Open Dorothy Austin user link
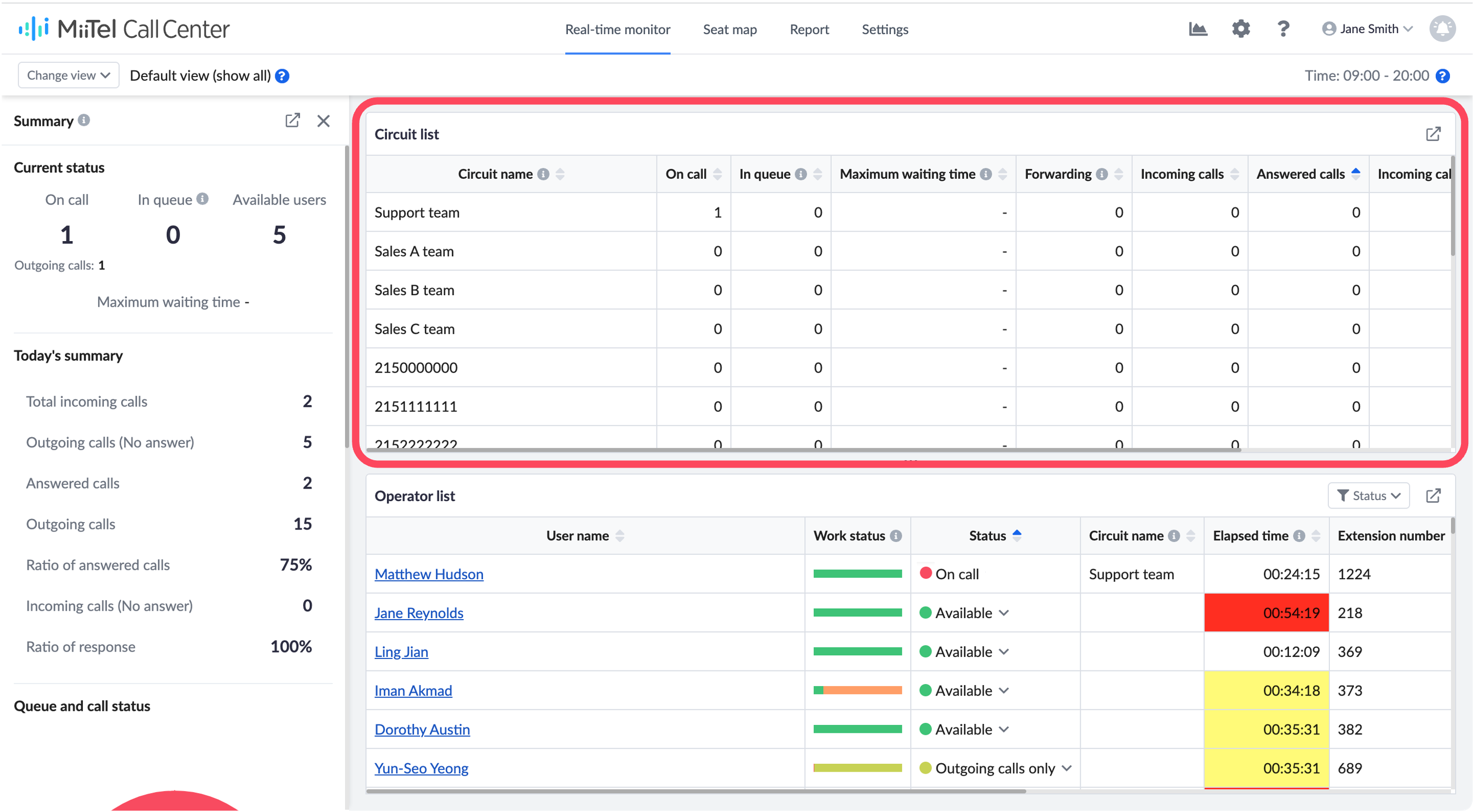Viewport: 1473px width, 812px height. point(422,730)
